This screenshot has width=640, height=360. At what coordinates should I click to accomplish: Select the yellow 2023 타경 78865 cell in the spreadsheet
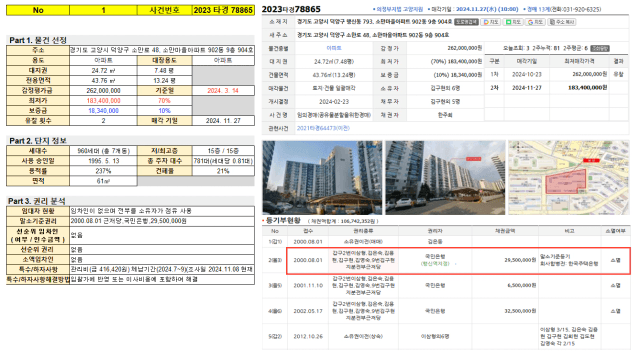coord(223,10)
